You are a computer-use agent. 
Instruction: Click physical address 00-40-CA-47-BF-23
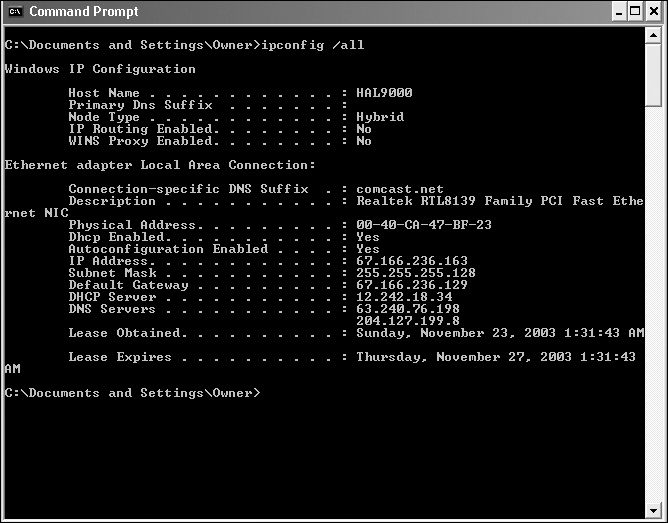pyautogui.click(x=424, y=225)
